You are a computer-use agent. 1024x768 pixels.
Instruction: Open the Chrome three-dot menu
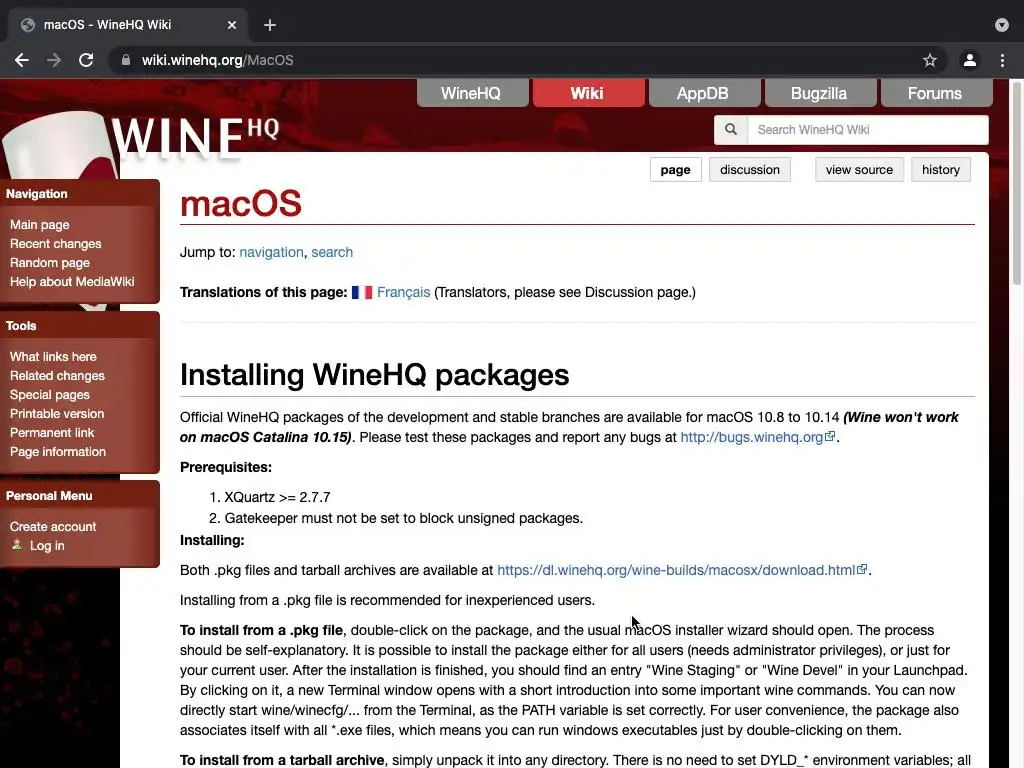(x=1002, y=60)
